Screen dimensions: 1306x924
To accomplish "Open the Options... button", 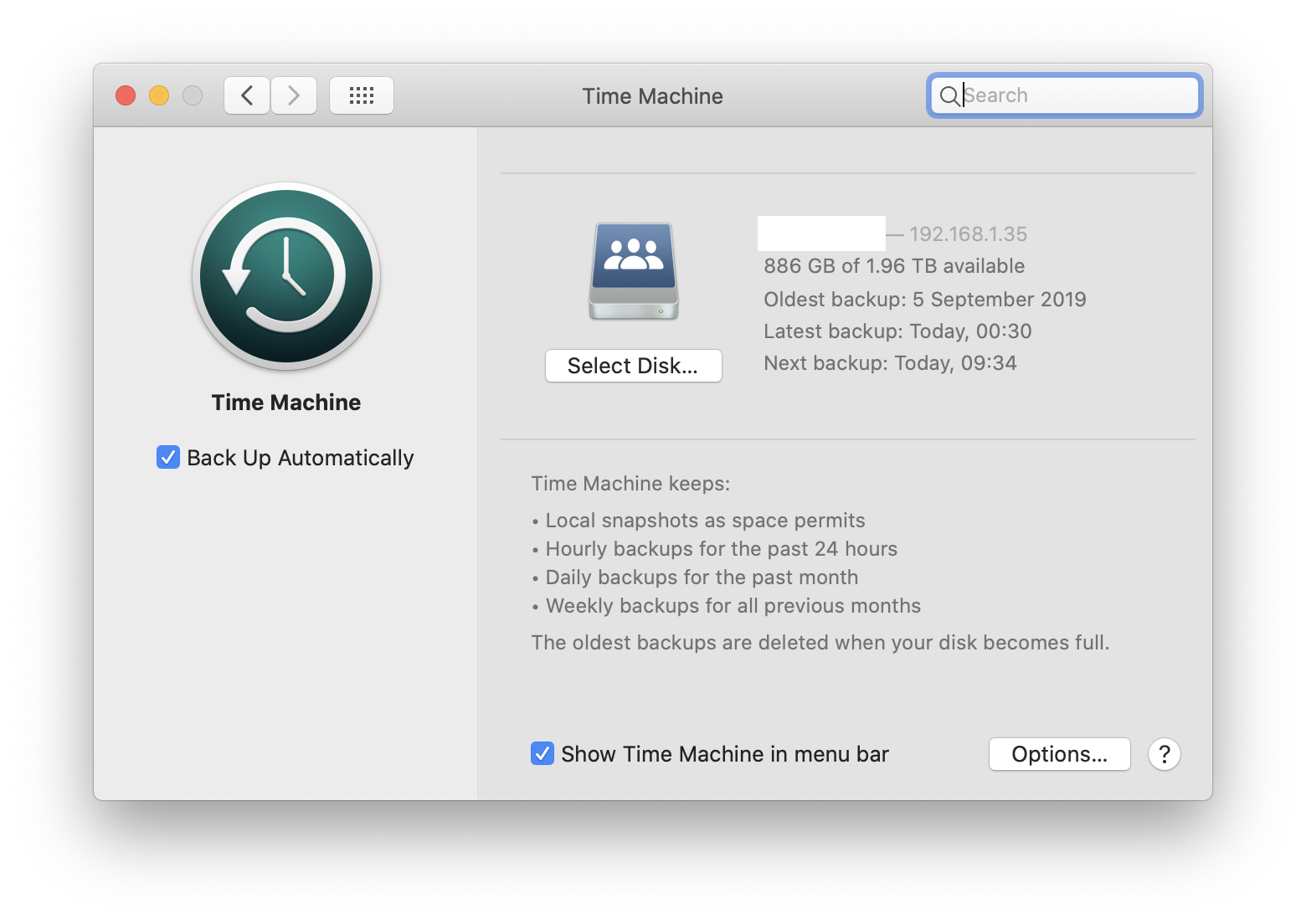I will 1060,754.
